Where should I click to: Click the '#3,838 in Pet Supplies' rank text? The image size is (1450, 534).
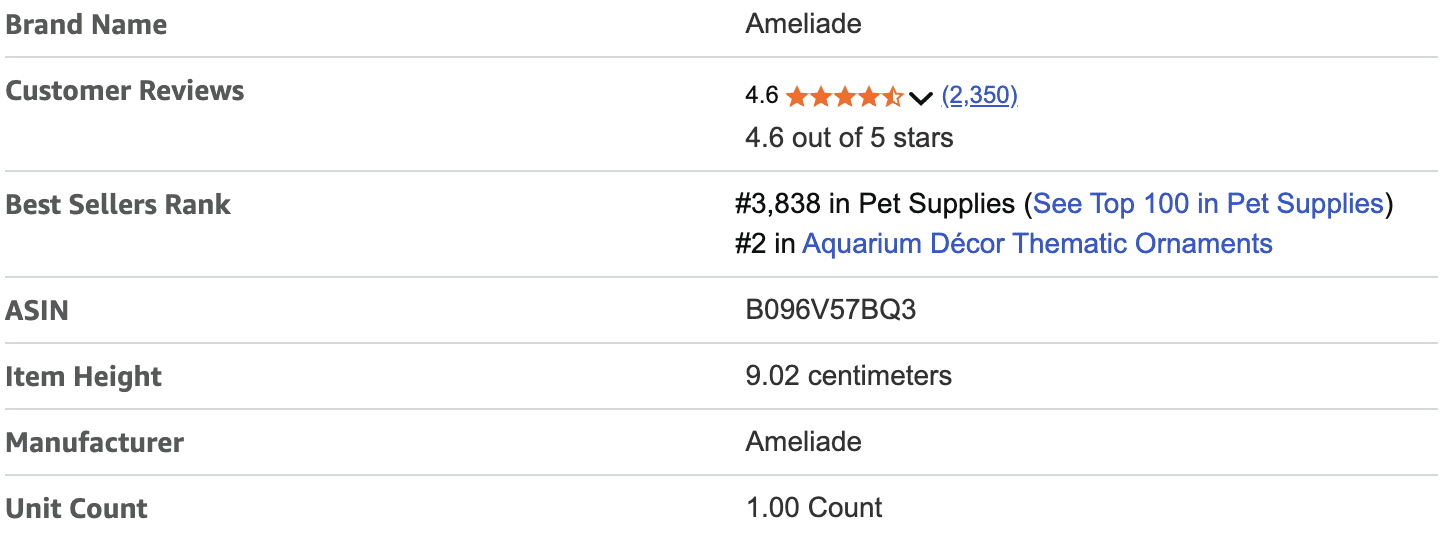point(874,204)
